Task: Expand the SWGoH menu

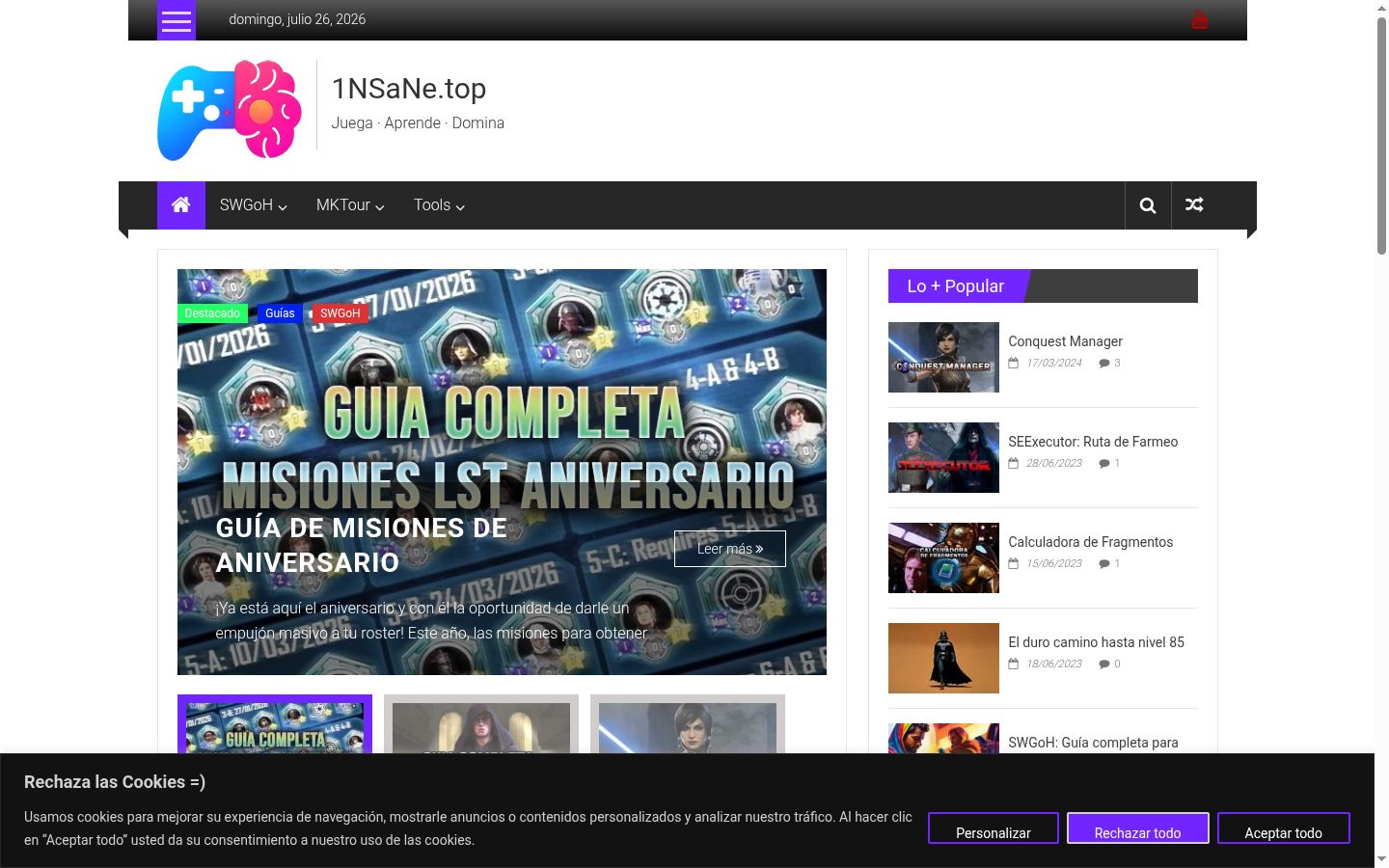Action: (x=254, y=205)
